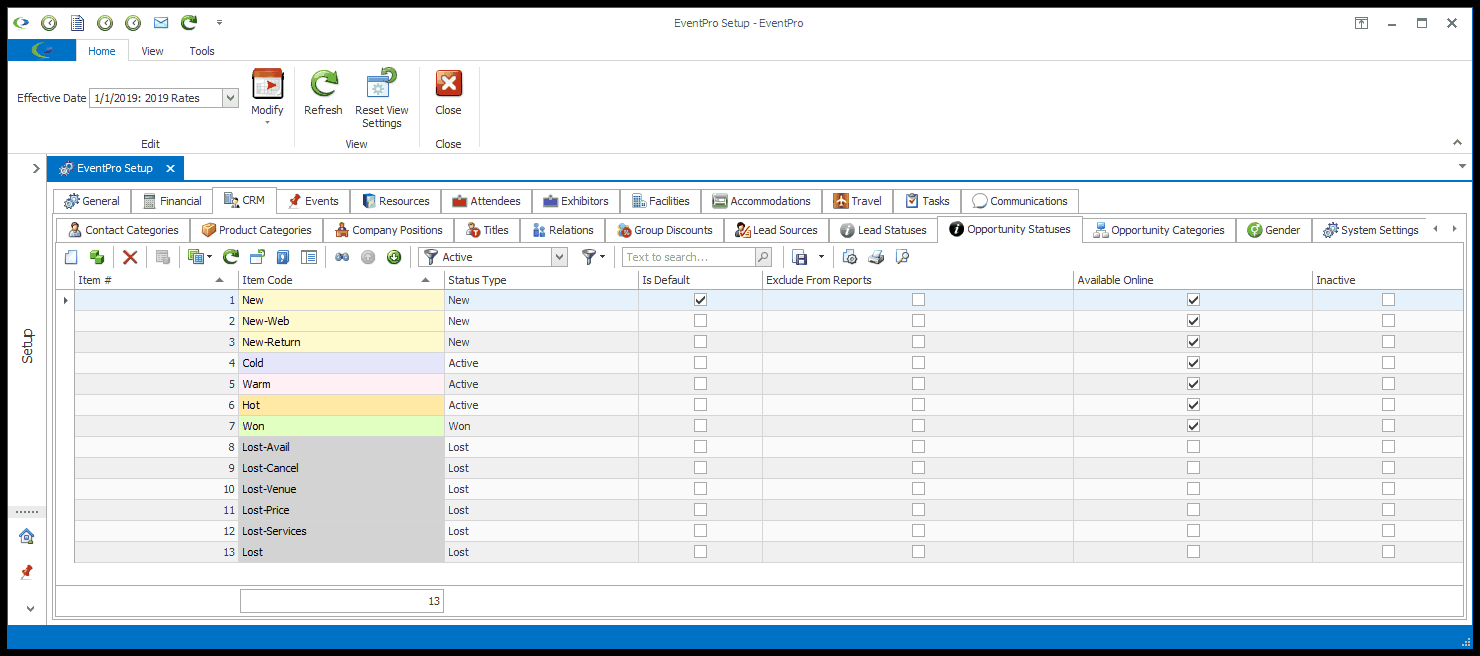Image resolution: width=1480 pixels, height=656 pixels.
Task: Switch to the Tools ribbon tab
Action: coord(202,51)
